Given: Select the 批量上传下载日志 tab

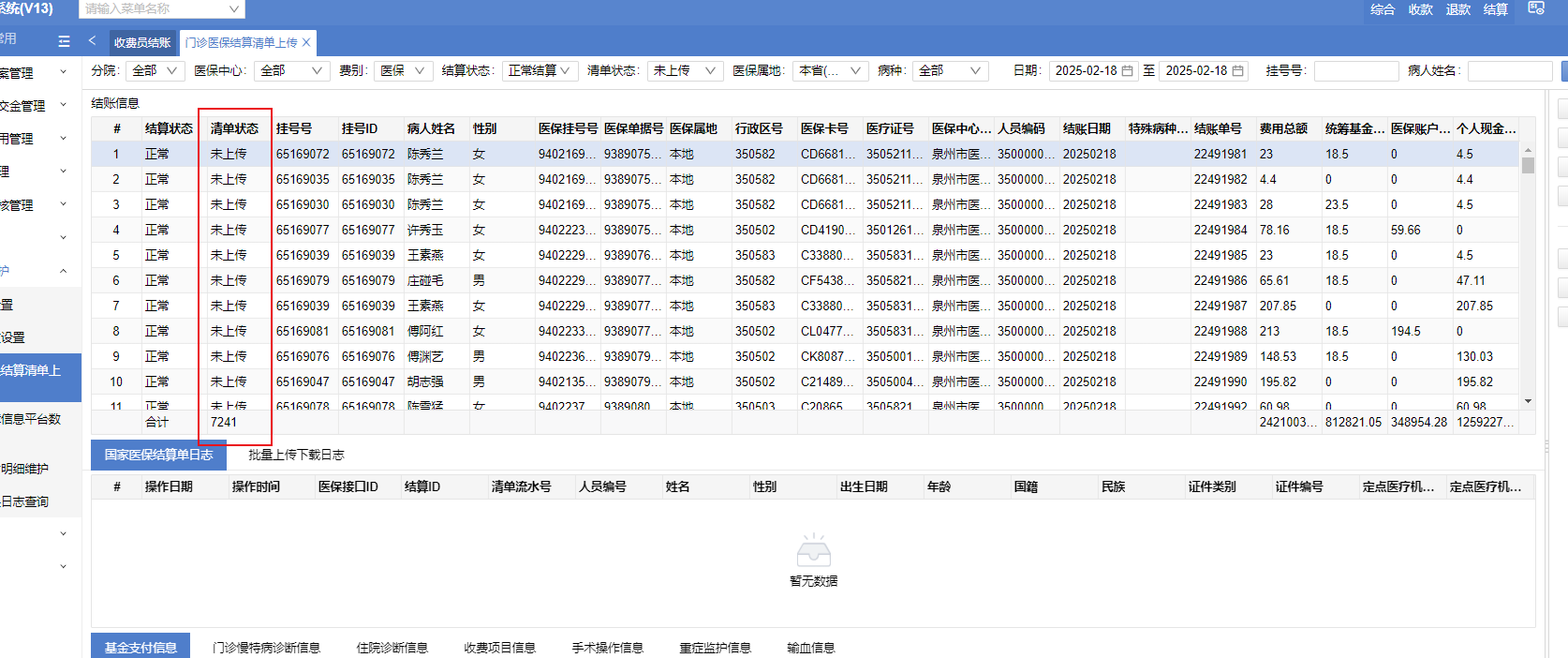Looking at the screenshot, I should click(x=296, y=455).
